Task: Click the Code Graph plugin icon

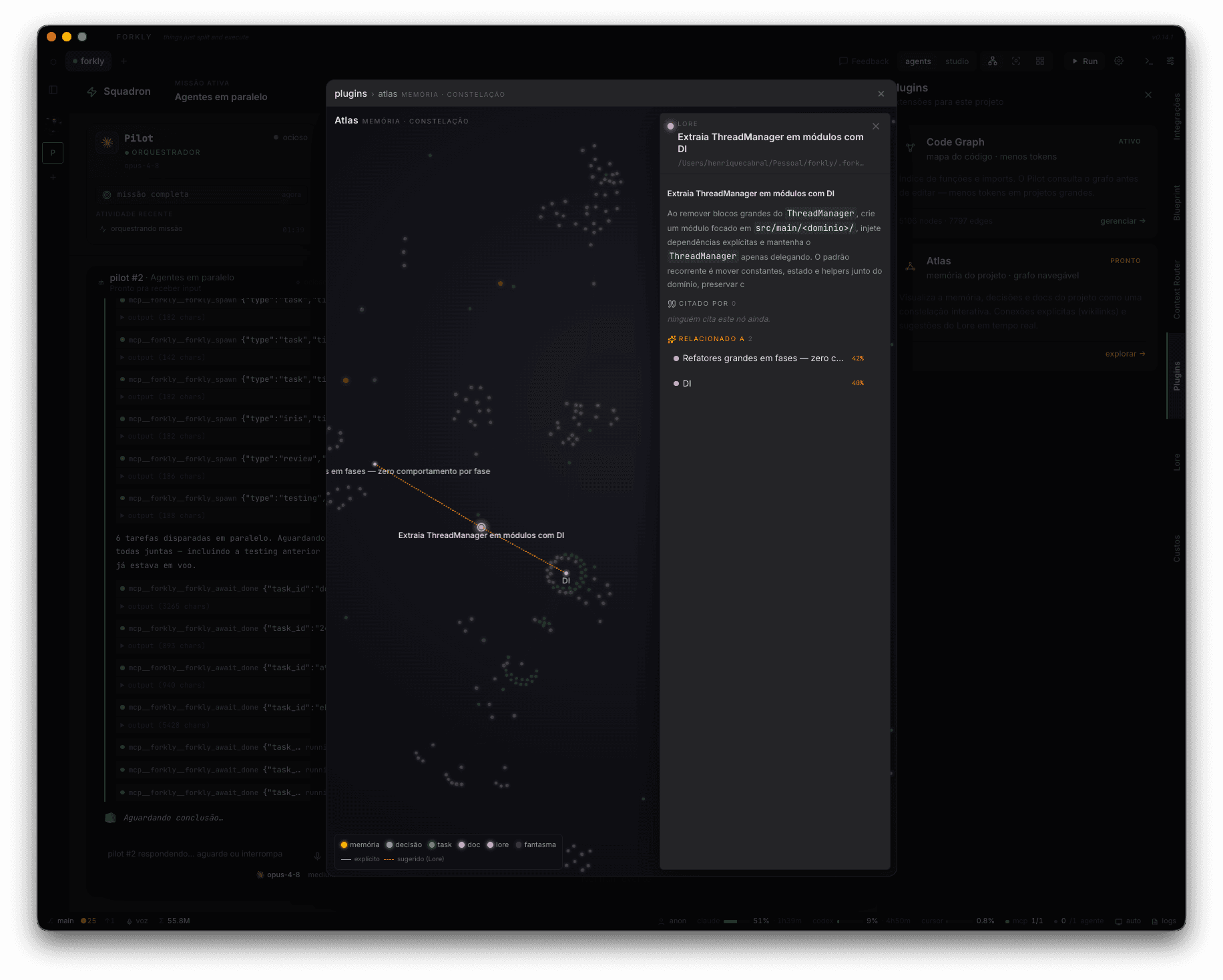Action: (x=910, y=148)
